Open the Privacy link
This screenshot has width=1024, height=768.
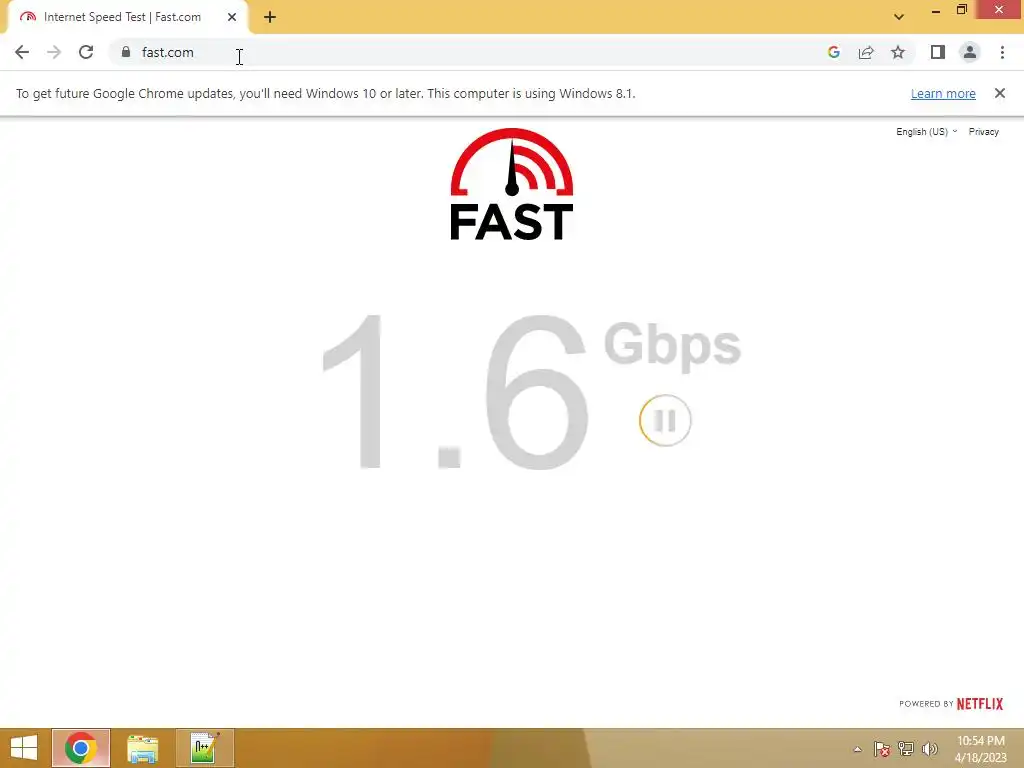984,132
